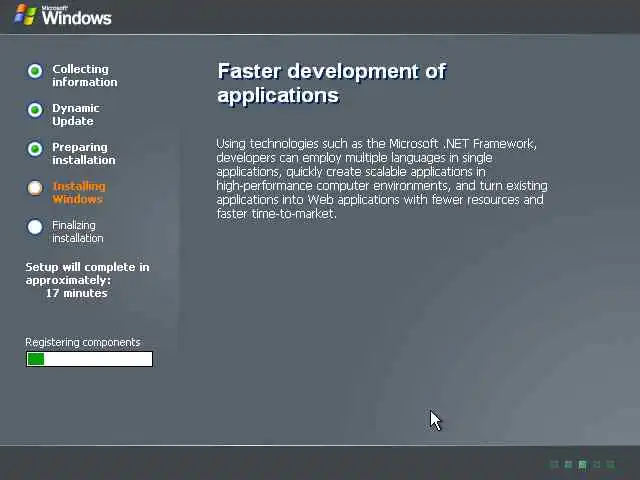Click the orange 'Installing Windows' step label
The width and height of the screenshot is (640, 480).
tap(79, 193)
